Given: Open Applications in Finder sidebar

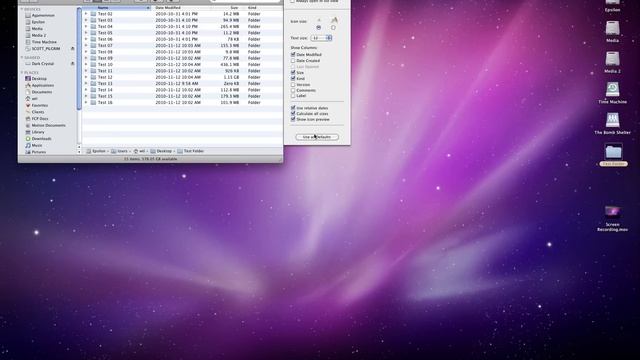Looking at the screenshot, I should pyautogui.click(x=40, y=85).
